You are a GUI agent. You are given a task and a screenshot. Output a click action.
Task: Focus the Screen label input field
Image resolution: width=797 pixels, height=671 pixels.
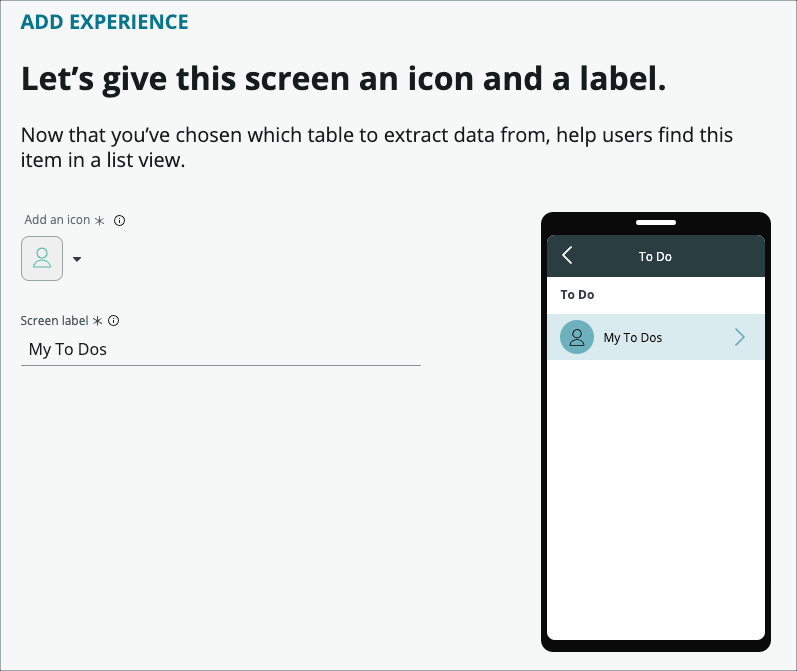click(x=220, y=349)
